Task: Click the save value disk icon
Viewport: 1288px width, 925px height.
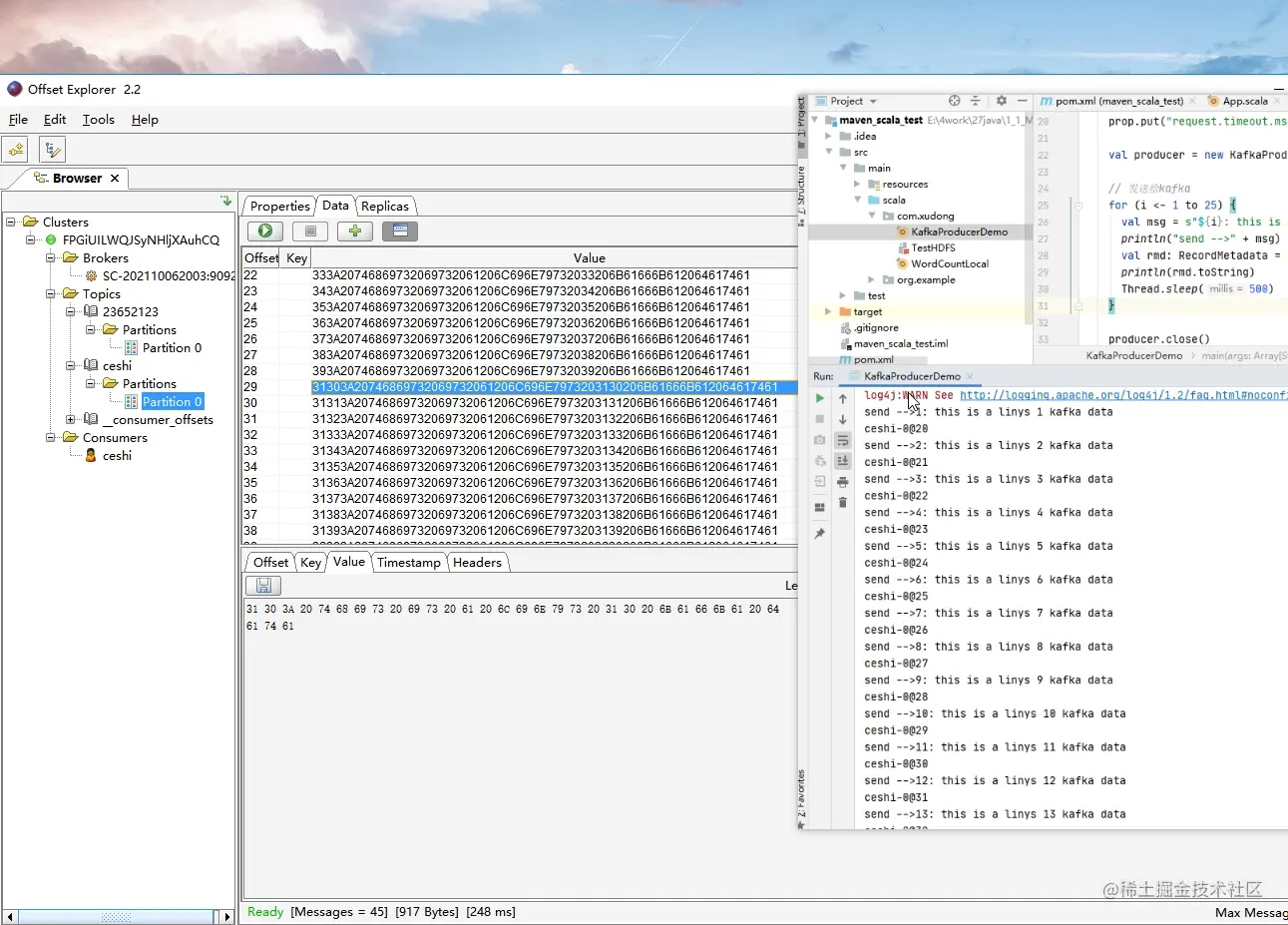Action: (x=263, y=585)
